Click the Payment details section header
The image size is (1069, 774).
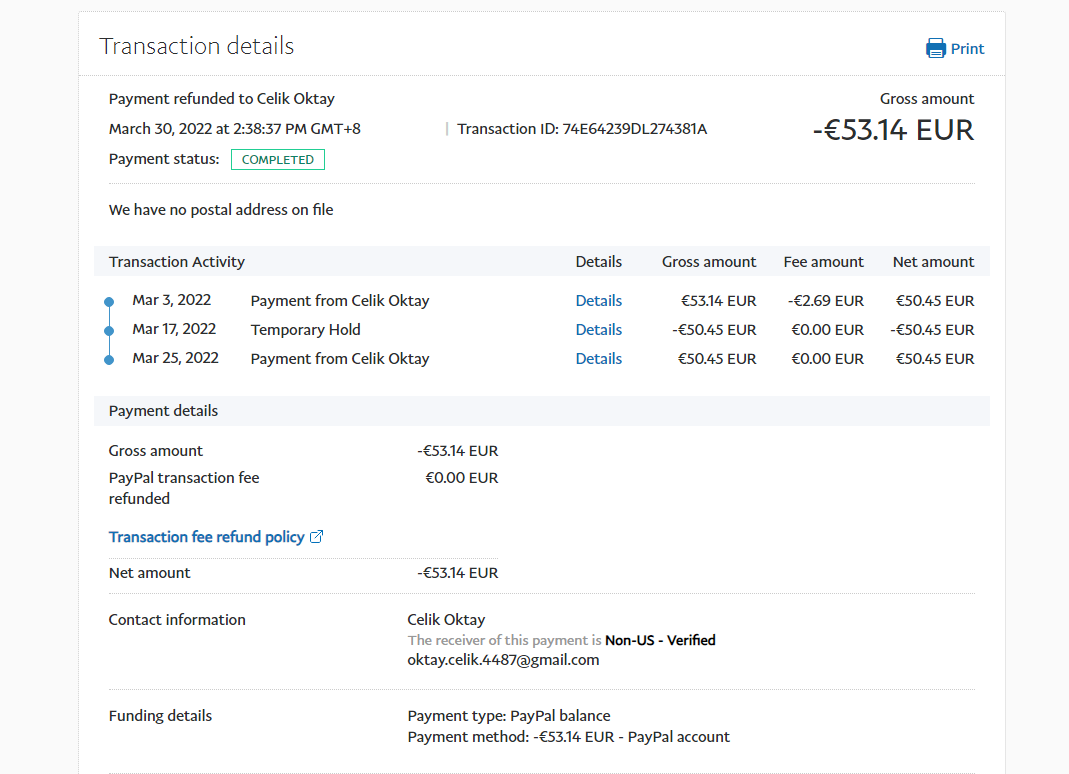pyautogui.click(x=163, y=411)
